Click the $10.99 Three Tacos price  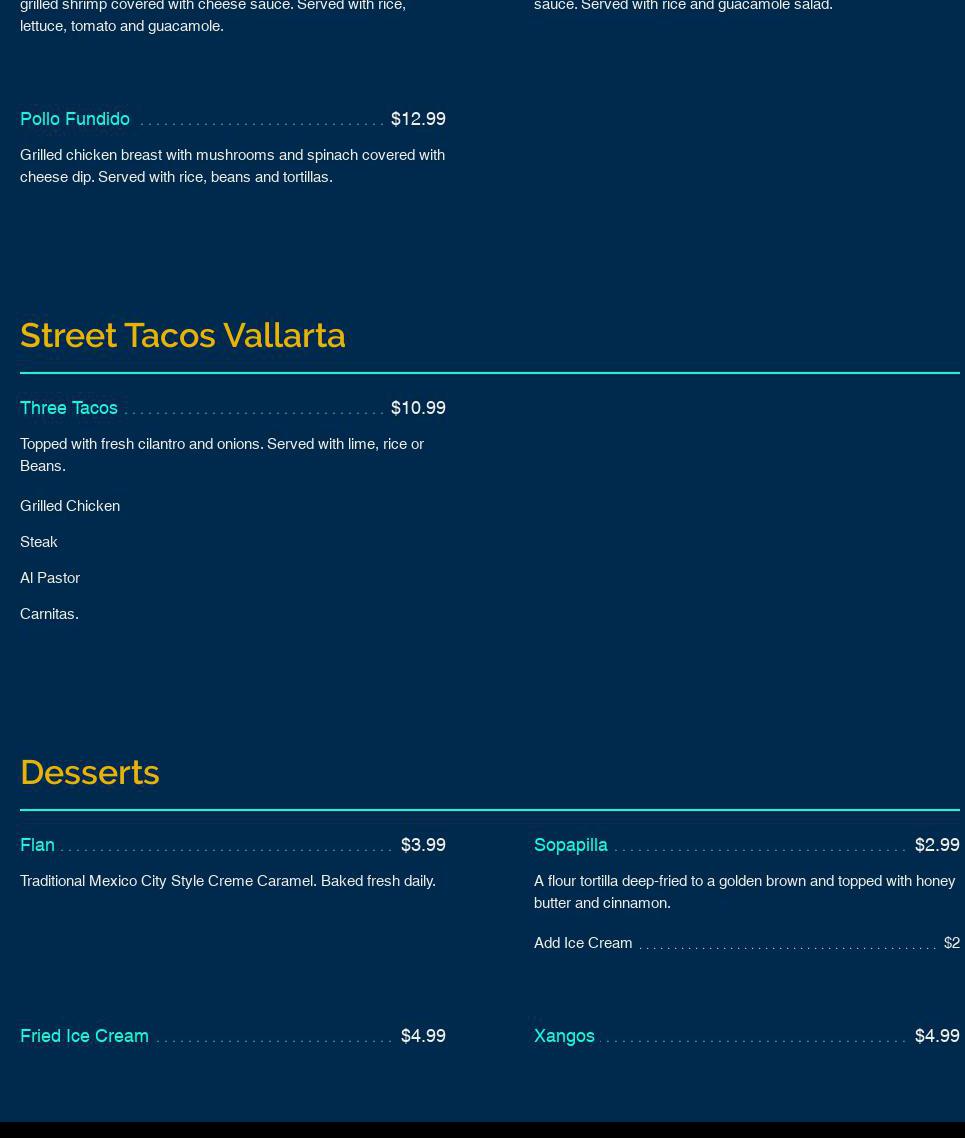tap(418, 408)
